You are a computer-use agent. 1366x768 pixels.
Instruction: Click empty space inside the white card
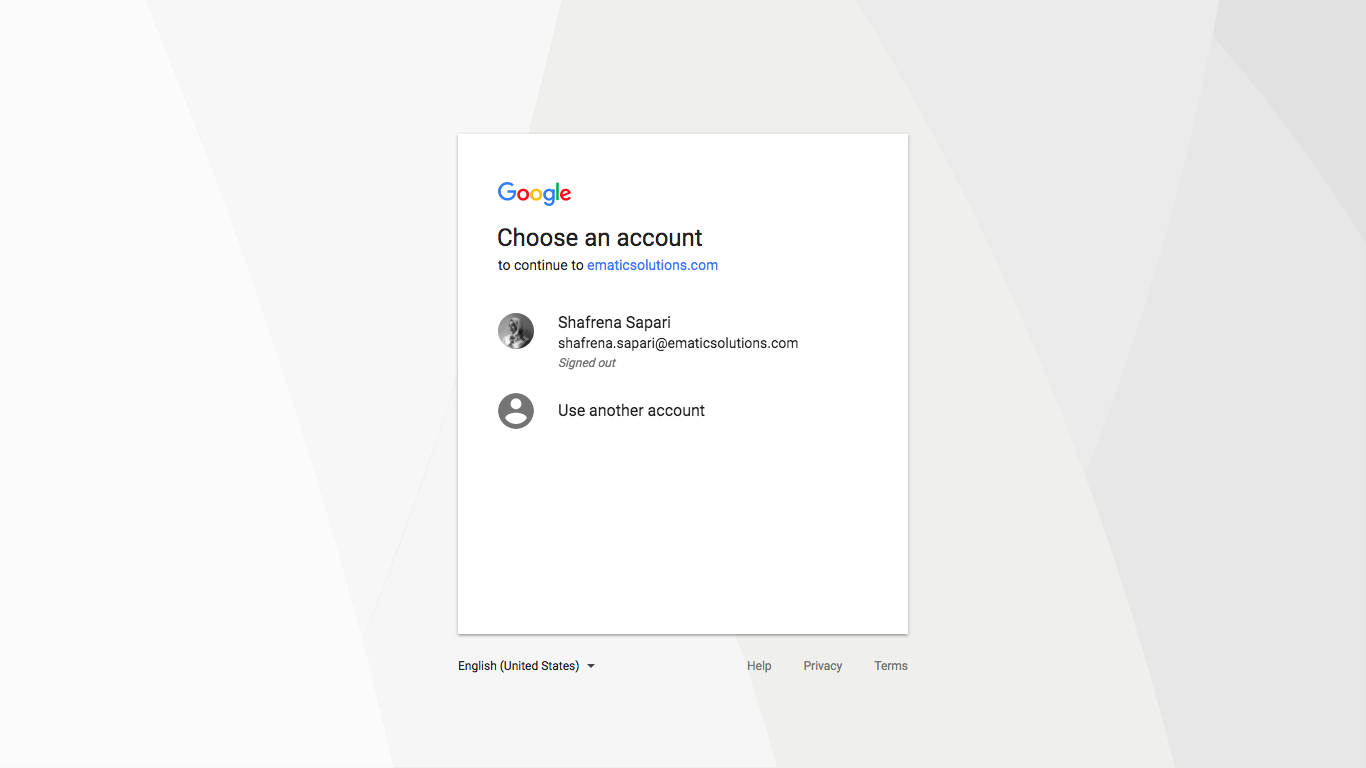coord(683,530)
